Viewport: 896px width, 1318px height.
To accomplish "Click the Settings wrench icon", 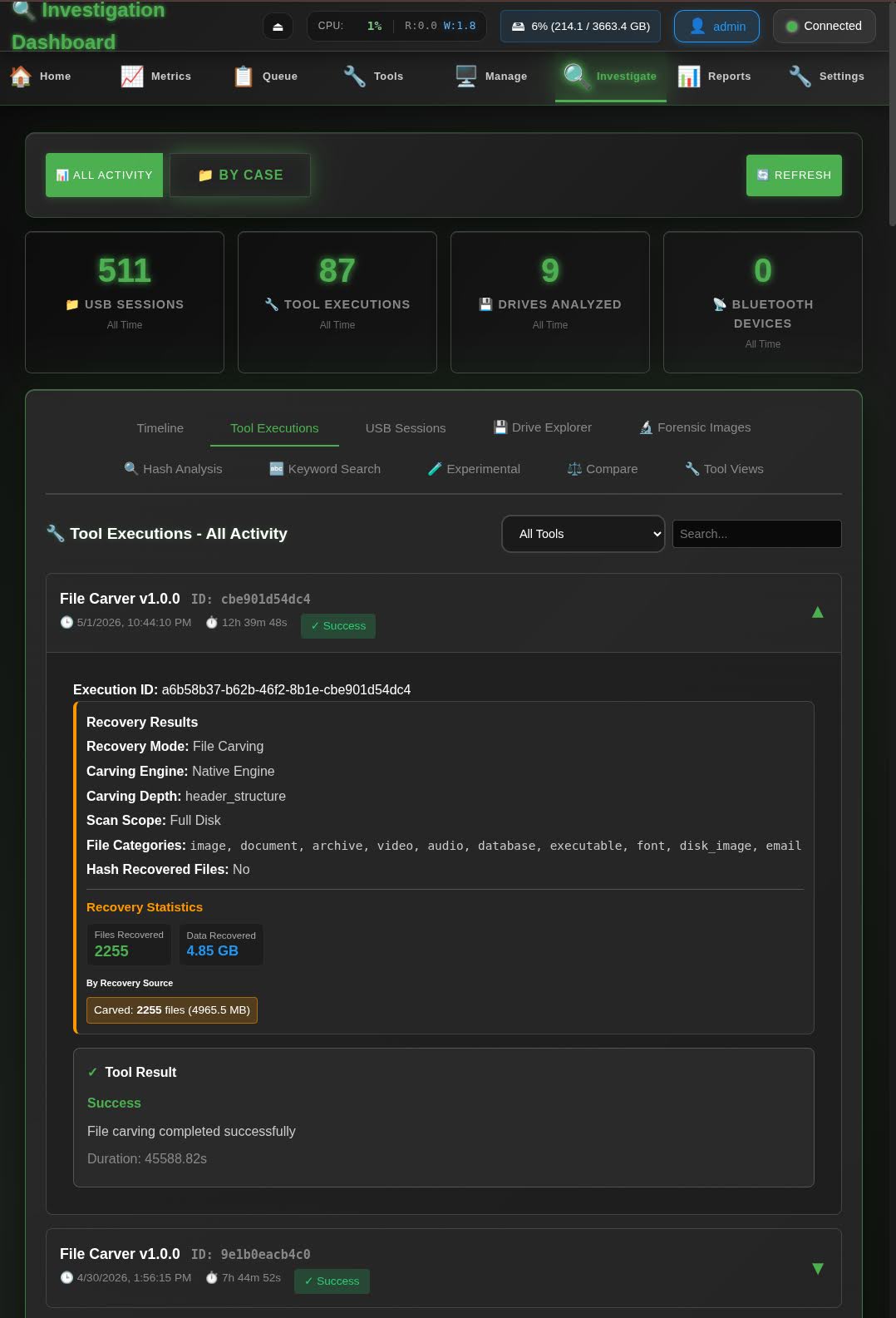I will pos(800,77).
